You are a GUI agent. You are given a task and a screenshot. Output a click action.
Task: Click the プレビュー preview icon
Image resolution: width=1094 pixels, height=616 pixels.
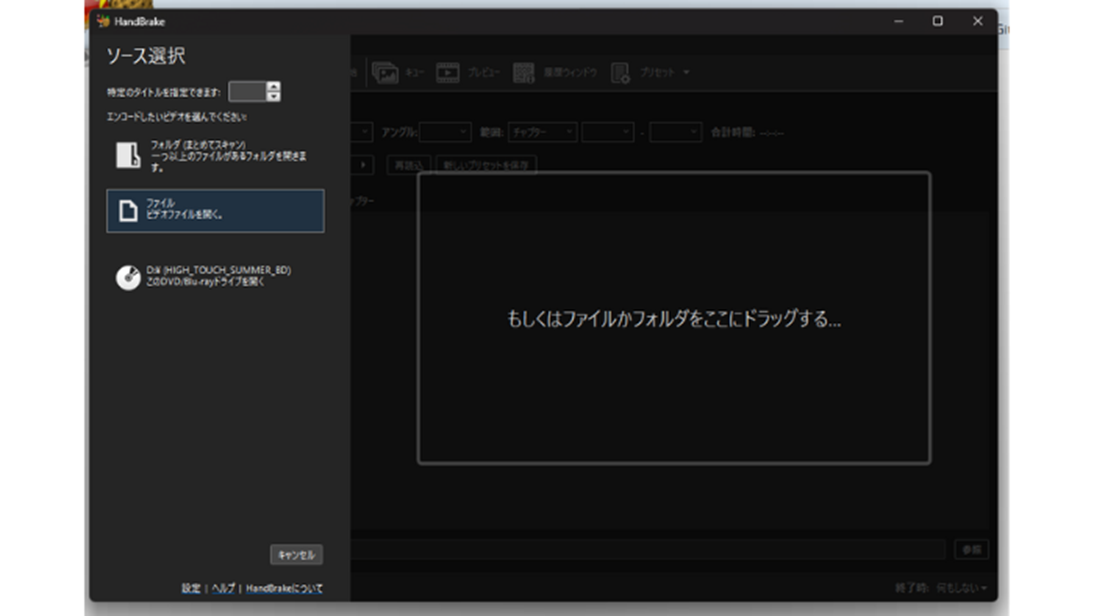click(x=448, y=73)
